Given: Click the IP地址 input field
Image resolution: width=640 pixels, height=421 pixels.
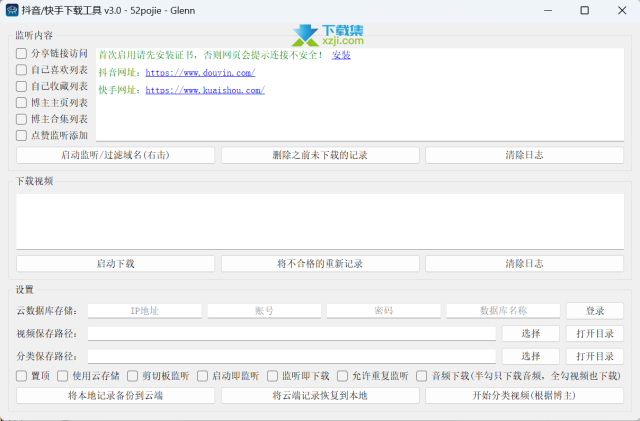Looking at the screenshot, I should [145, 311].
